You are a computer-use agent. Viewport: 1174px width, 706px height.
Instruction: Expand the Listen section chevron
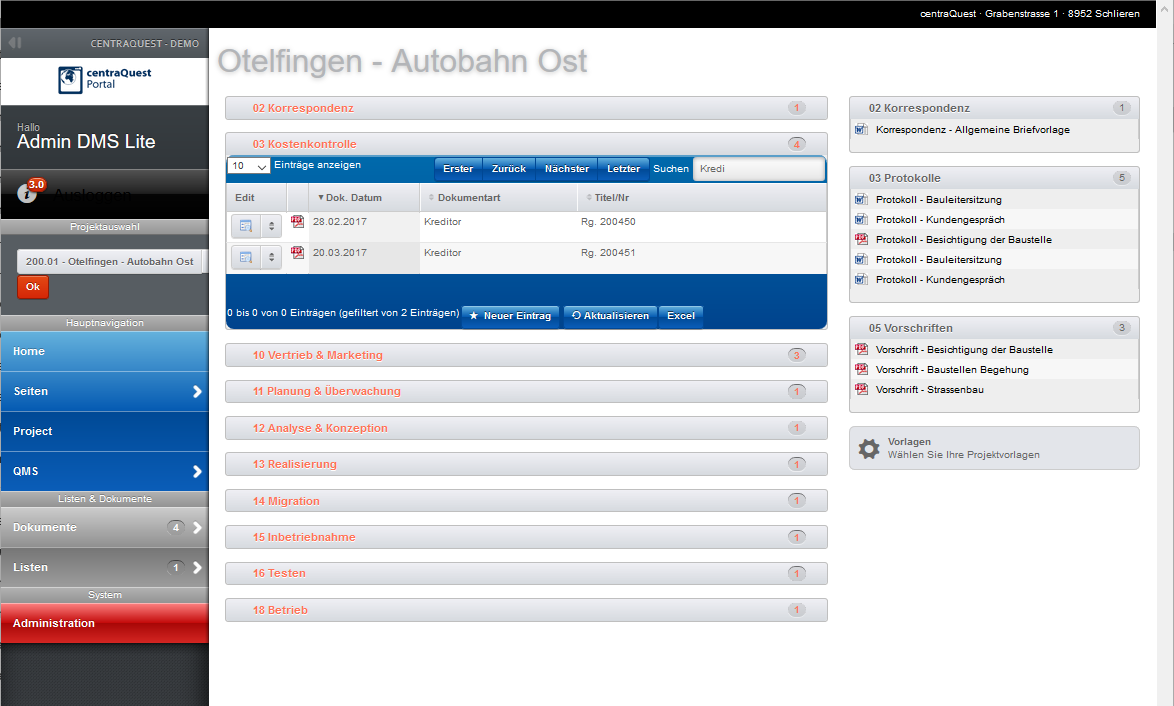point(197,567)
